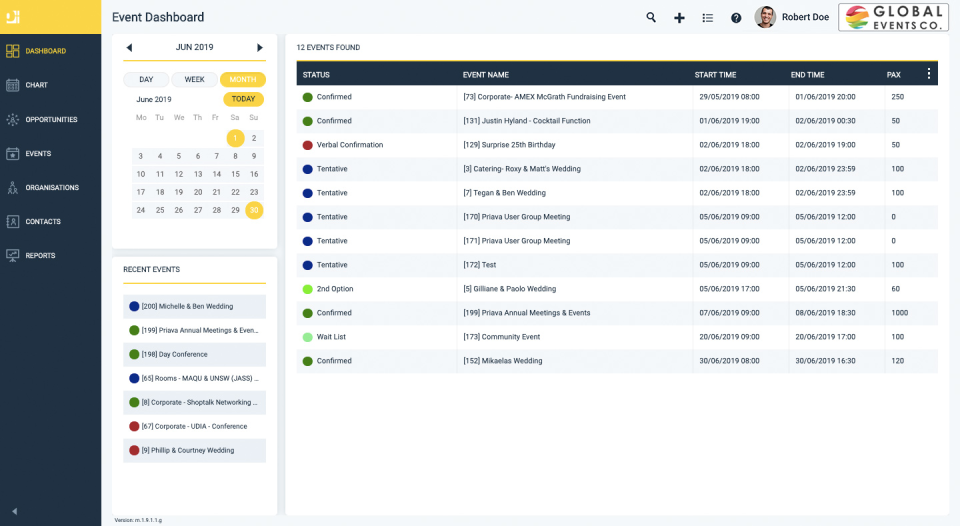960x526 pixels.
Task: Go to next month with right arrow
Action: coord(260,47)
